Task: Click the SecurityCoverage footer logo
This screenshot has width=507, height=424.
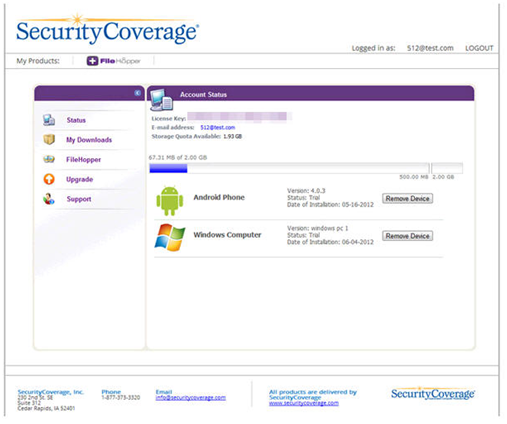Action: (433, 393)
